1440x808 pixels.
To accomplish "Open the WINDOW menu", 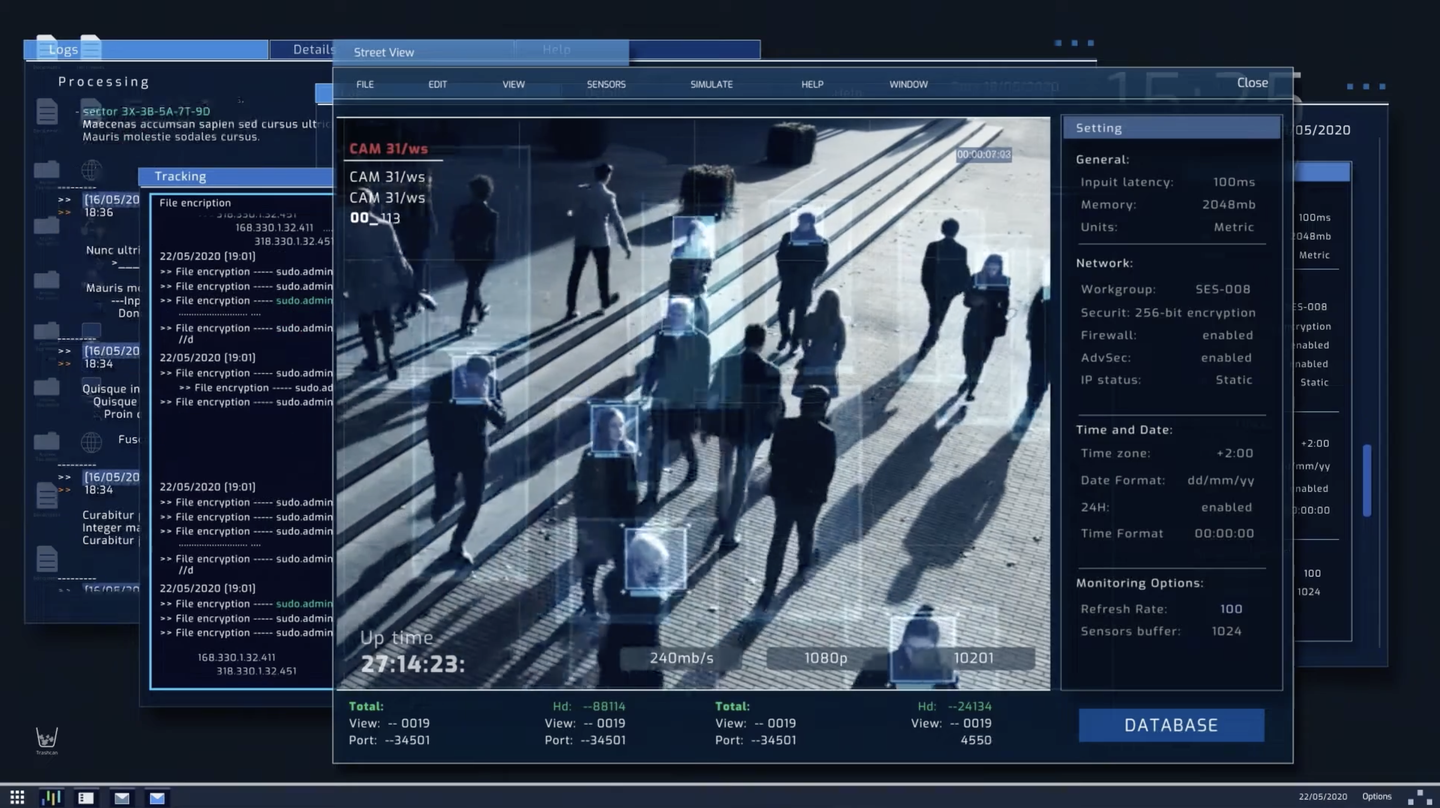I will click(909, 84).
